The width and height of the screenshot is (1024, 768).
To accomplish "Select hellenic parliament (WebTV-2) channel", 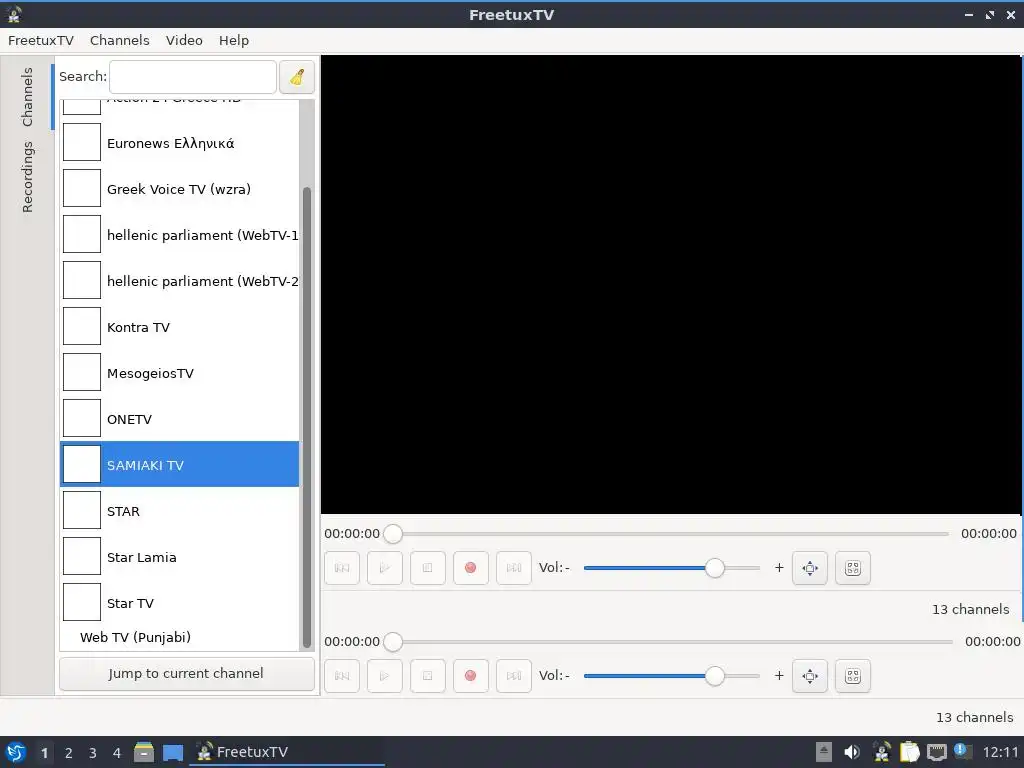I will 180,281.
